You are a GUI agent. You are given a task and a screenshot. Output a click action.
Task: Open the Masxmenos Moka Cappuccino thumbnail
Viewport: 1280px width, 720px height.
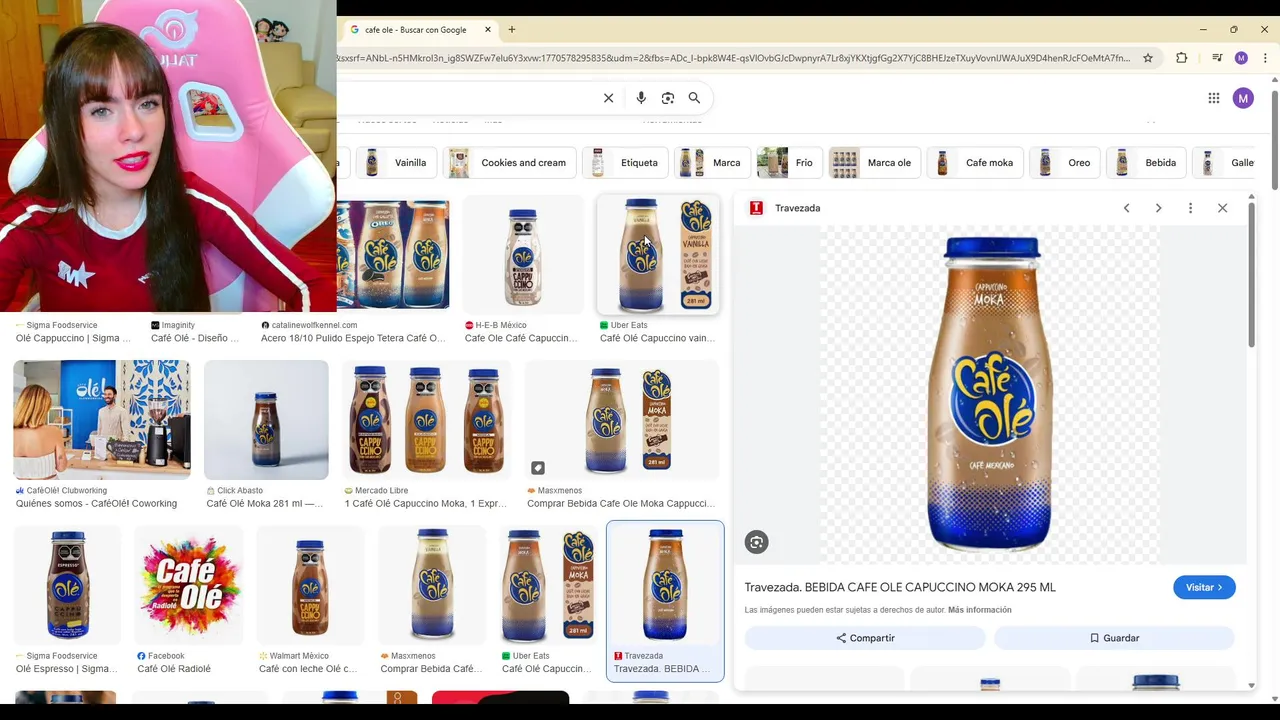click(622, 420)
